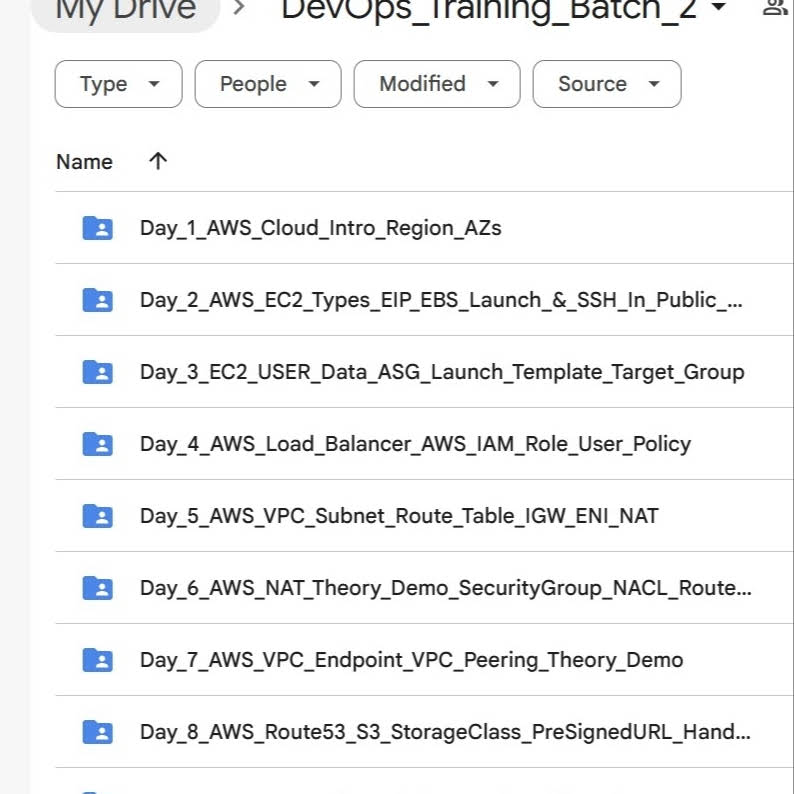Click the Day_8 shared folder icon
794x794 pixels.
coord(97,731)
